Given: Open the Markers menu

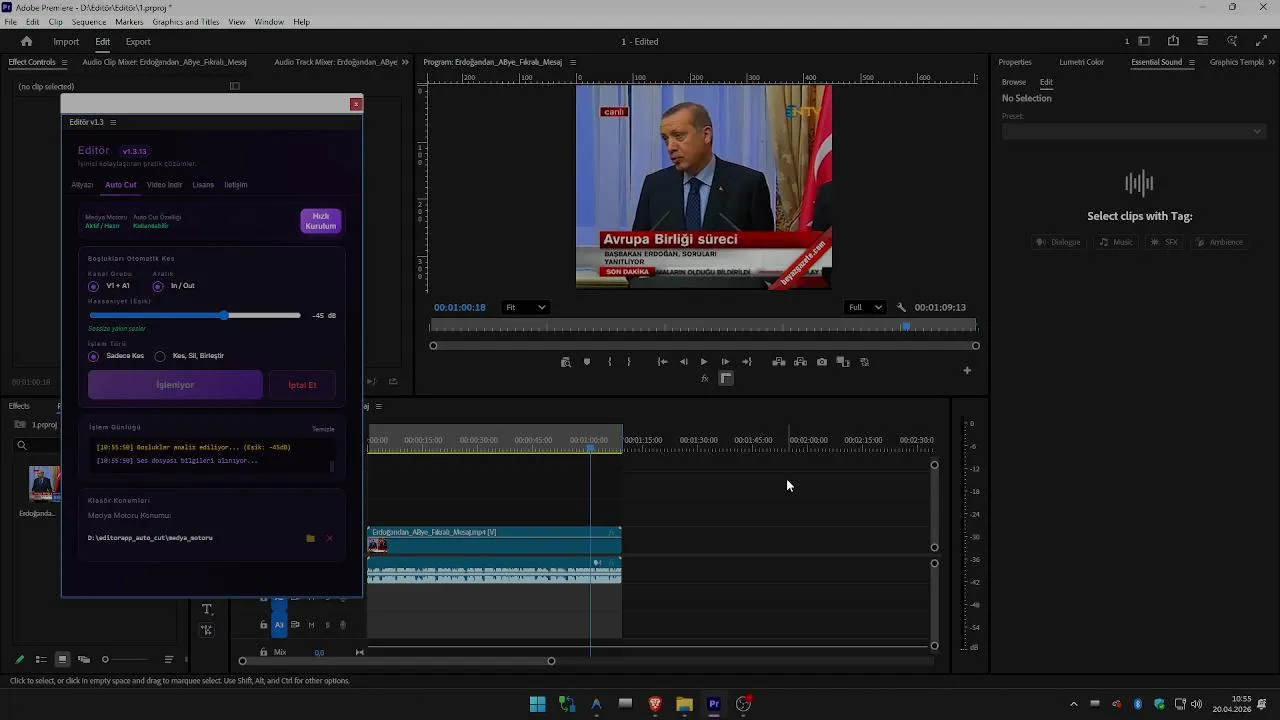Looking at the screenshot, I should tap(129, 22).
